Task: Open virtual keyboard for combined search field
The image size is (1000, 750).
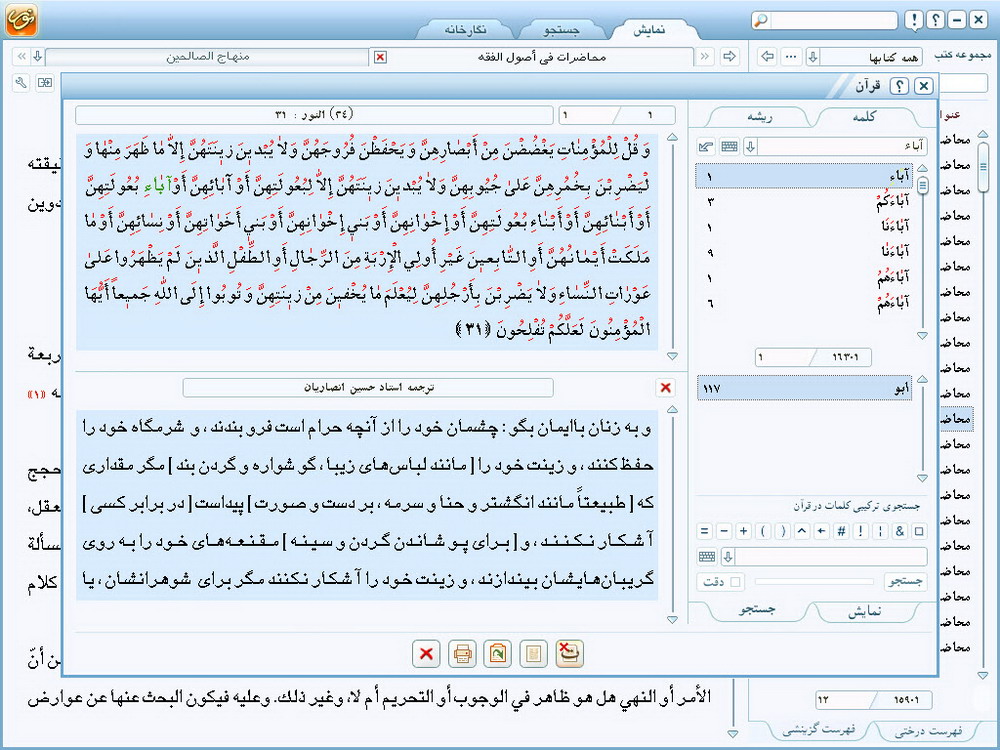Action: tap(707, 557)
